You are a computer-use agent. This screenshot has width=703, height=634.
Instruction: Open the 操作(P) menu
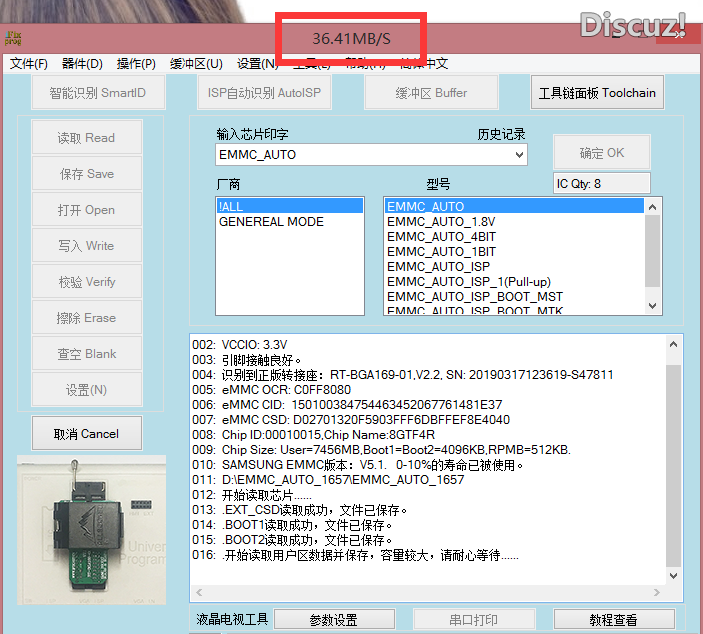tap(136, 64)
